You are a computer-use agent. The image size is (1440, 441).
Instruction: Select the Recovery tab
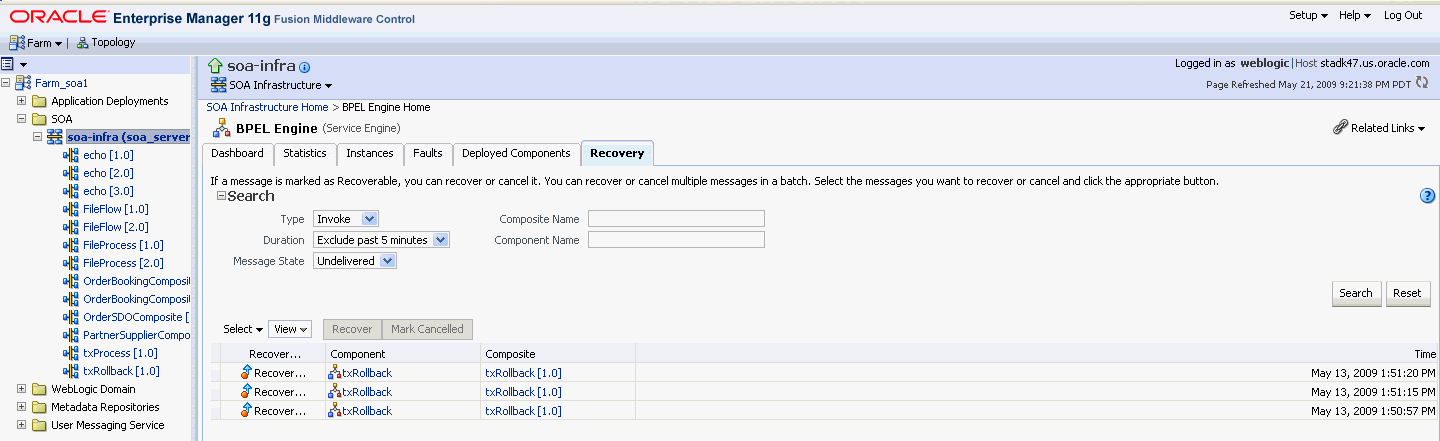pyautogui.click(x=617, y=153)
